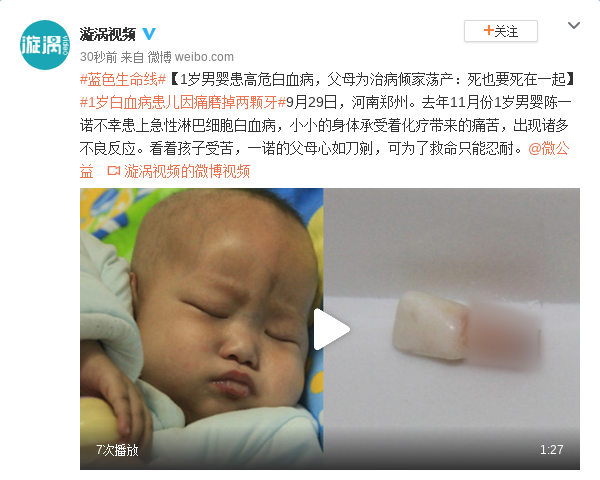Click the blurred tooth area in video
The height and width of the screenshot is (480, 600).
point(503,337)
